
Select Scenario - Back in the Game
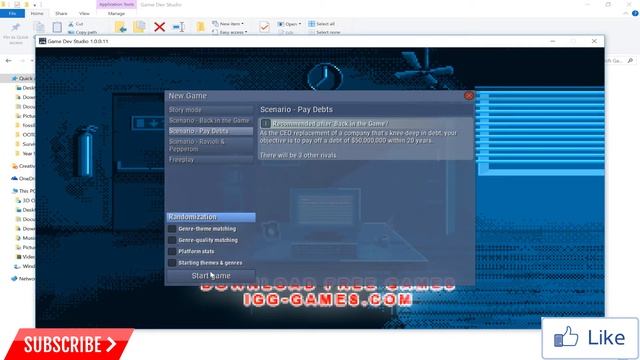point(211,120)
